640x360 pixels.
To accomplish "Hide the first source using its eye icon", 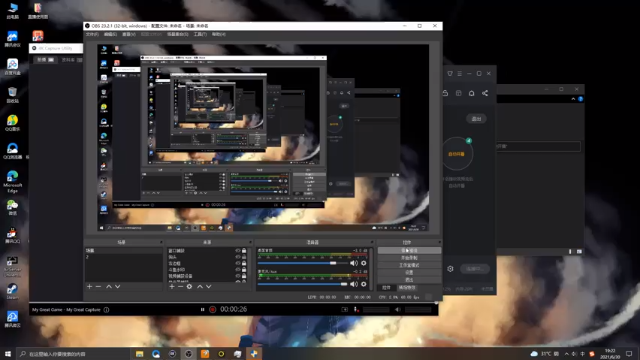I will click(238, 251).
